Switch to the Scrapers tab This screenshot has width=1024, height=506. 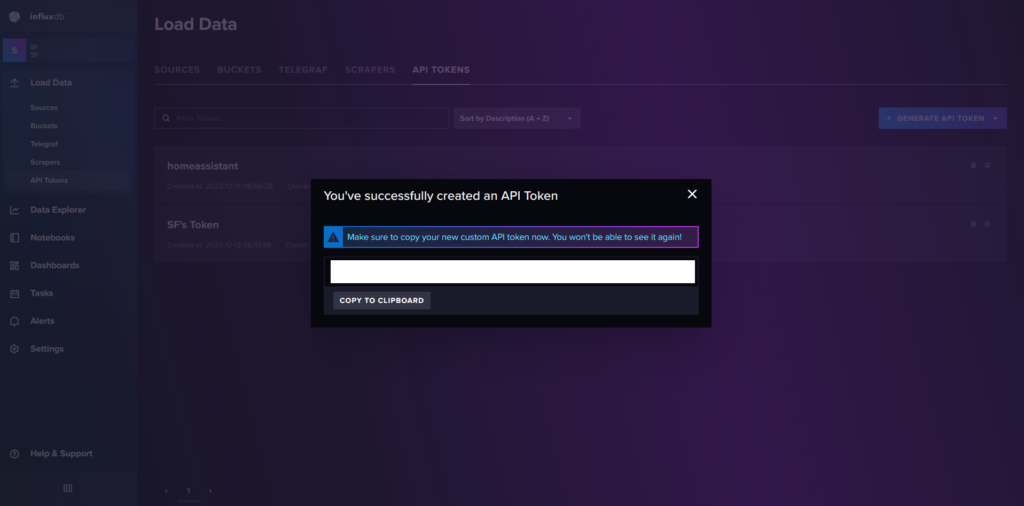(x=370, y=70)
